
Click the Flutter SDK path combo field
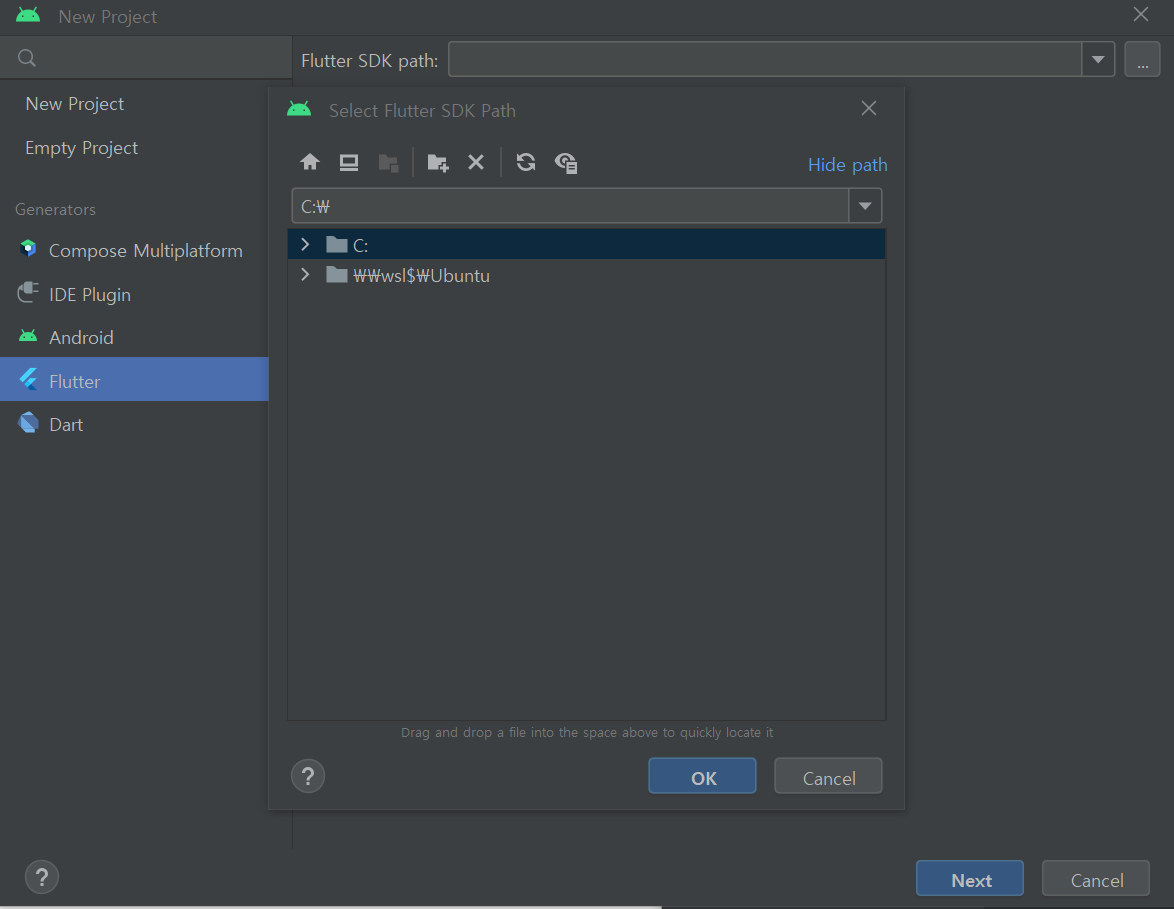coord(764,59)
